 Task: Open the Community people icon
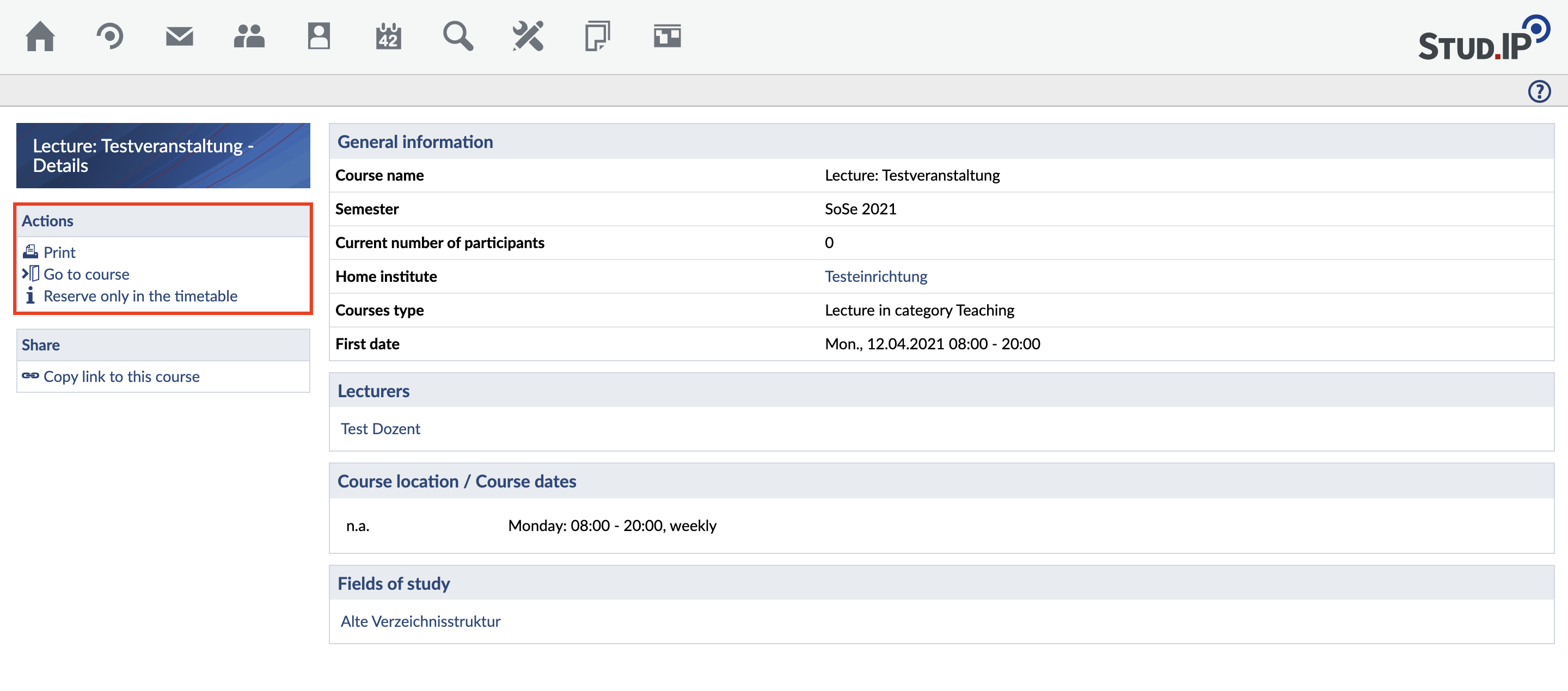[249, 36]
